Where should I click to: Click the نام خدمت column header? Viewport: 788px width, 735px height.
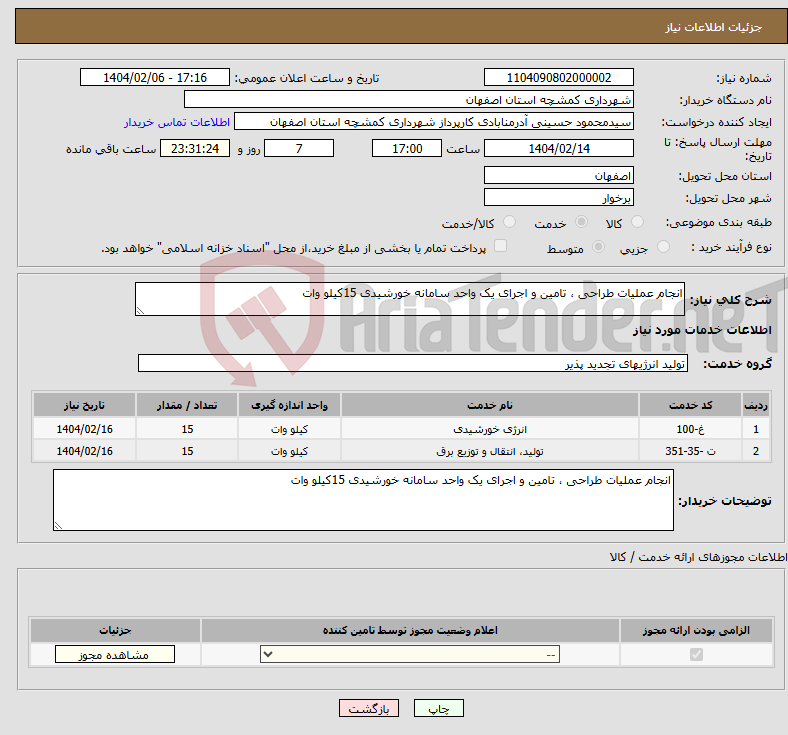(x=490, y=404)
